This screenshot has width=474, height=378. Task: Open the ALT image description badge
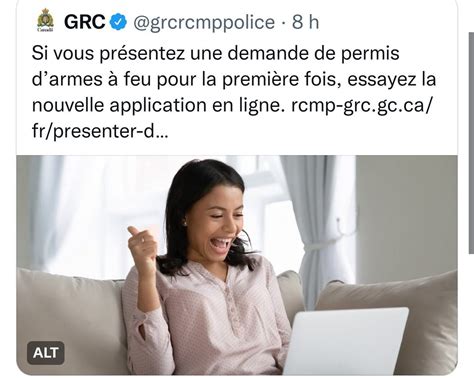coord(46,353)
